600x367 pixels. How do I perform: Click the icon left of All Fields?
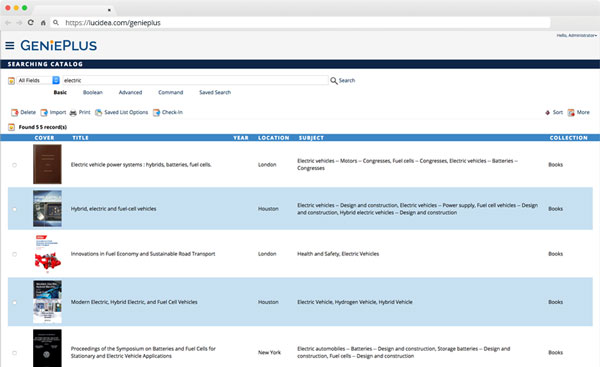pos(11,80)
